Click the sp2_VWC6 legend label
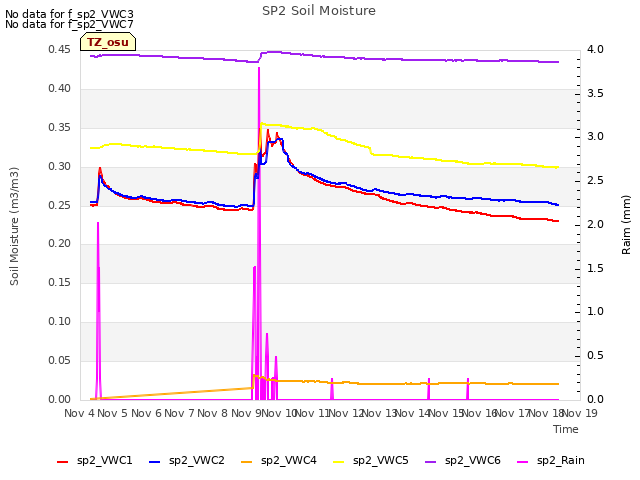640x480 pixels. pos(473,461)
